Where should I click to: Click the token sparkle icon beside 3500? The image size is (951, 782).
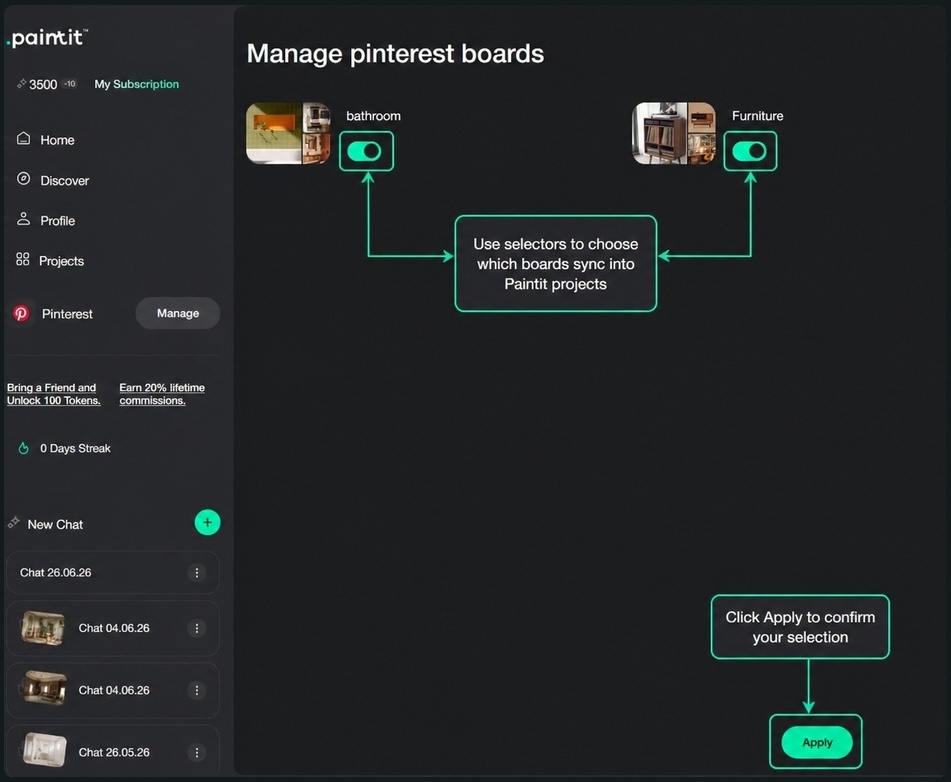point(21,84)
